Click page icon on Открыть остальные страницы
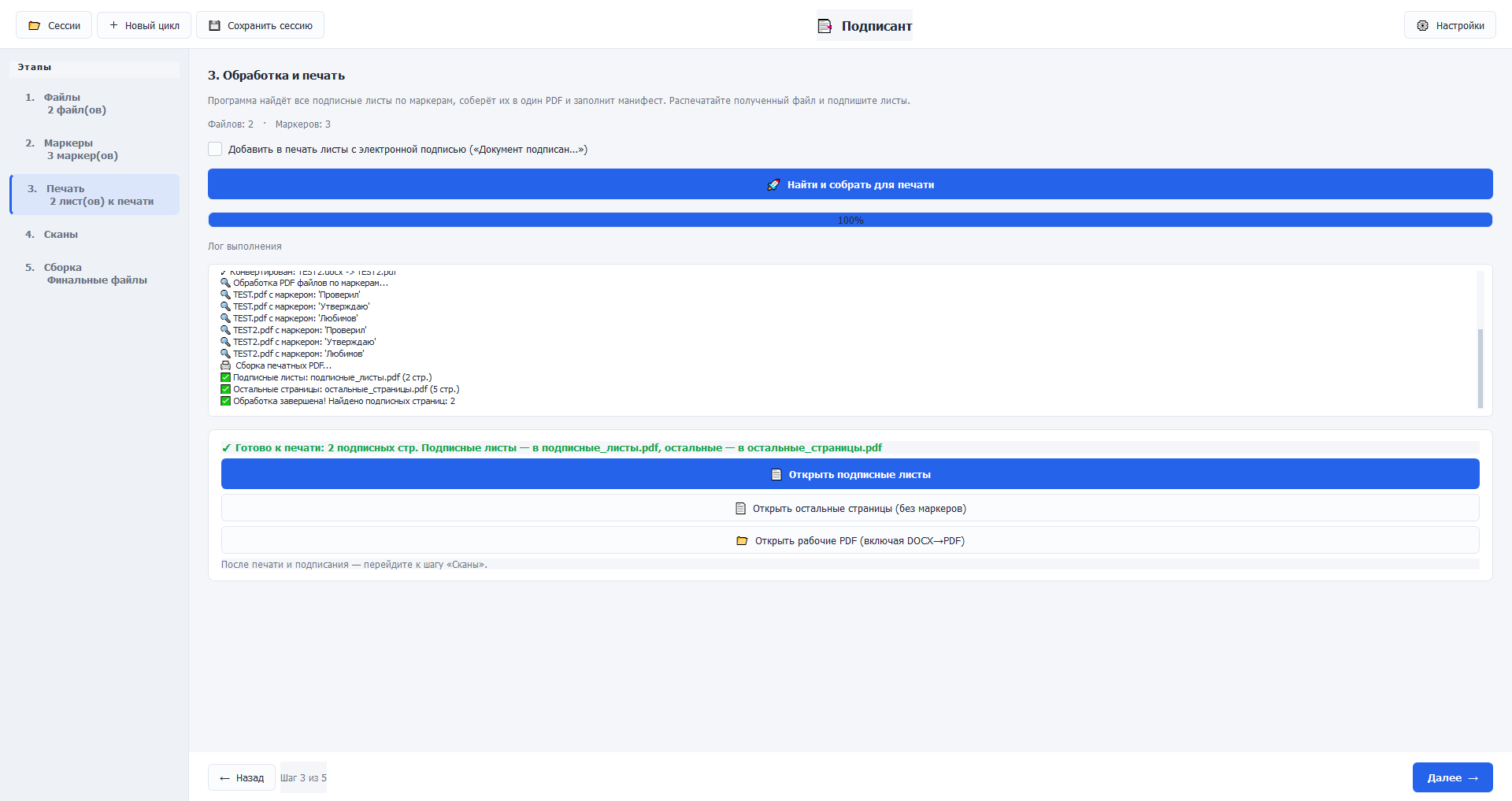 pyautogui.click(x=740, y=509)
